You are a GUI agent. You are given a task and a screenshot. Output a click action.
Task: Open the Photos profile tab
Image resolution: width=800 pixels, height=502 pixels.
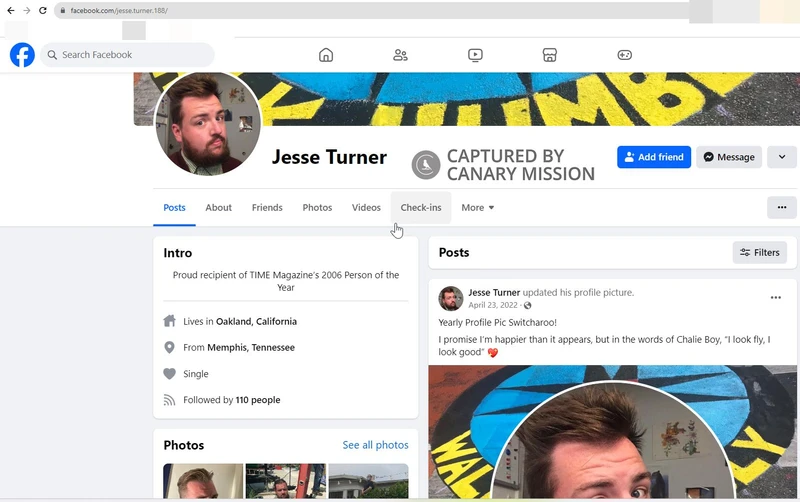(x=317, y=208)
